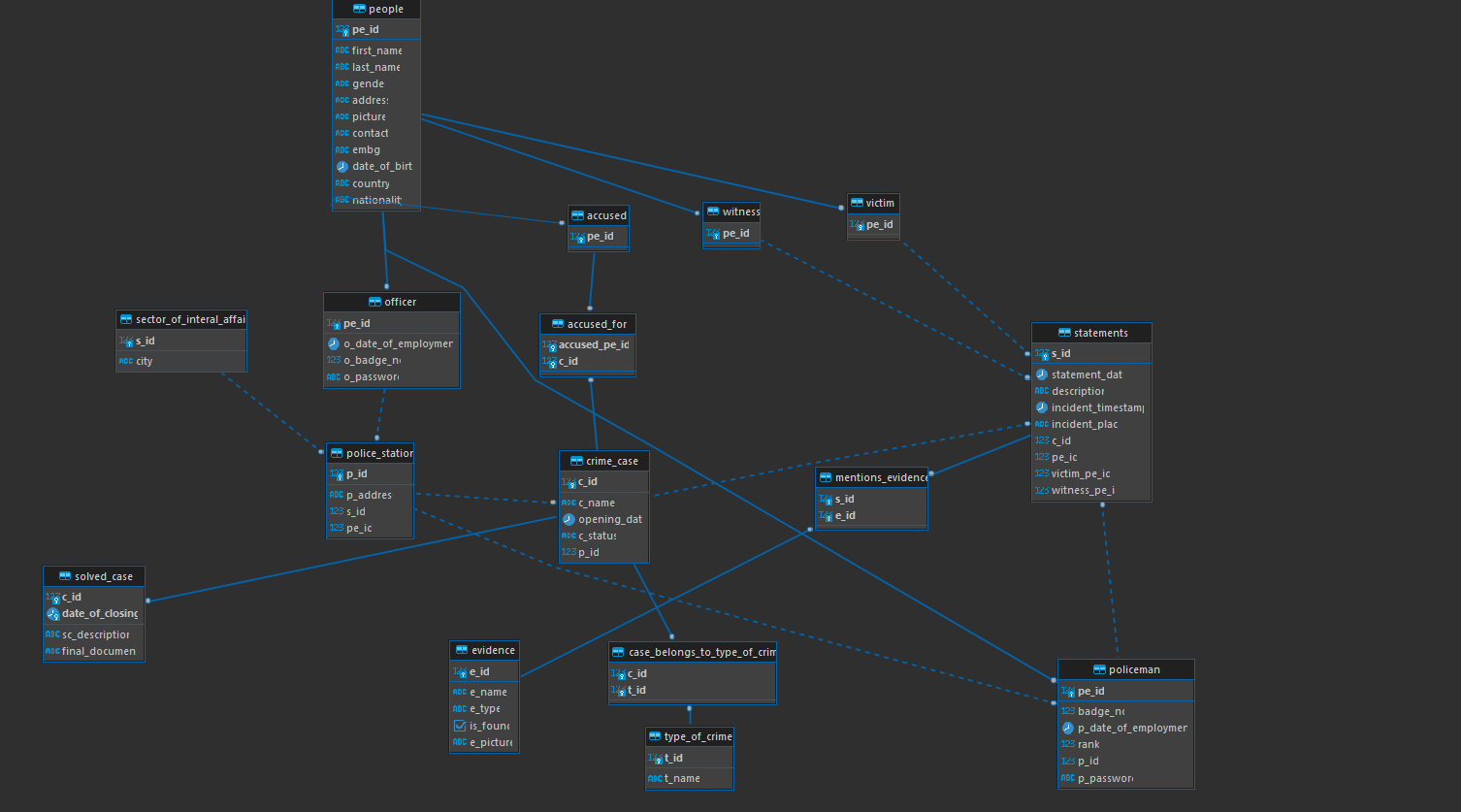Click the key icon of date_of_closing in solved_case

tap(52, 613)
